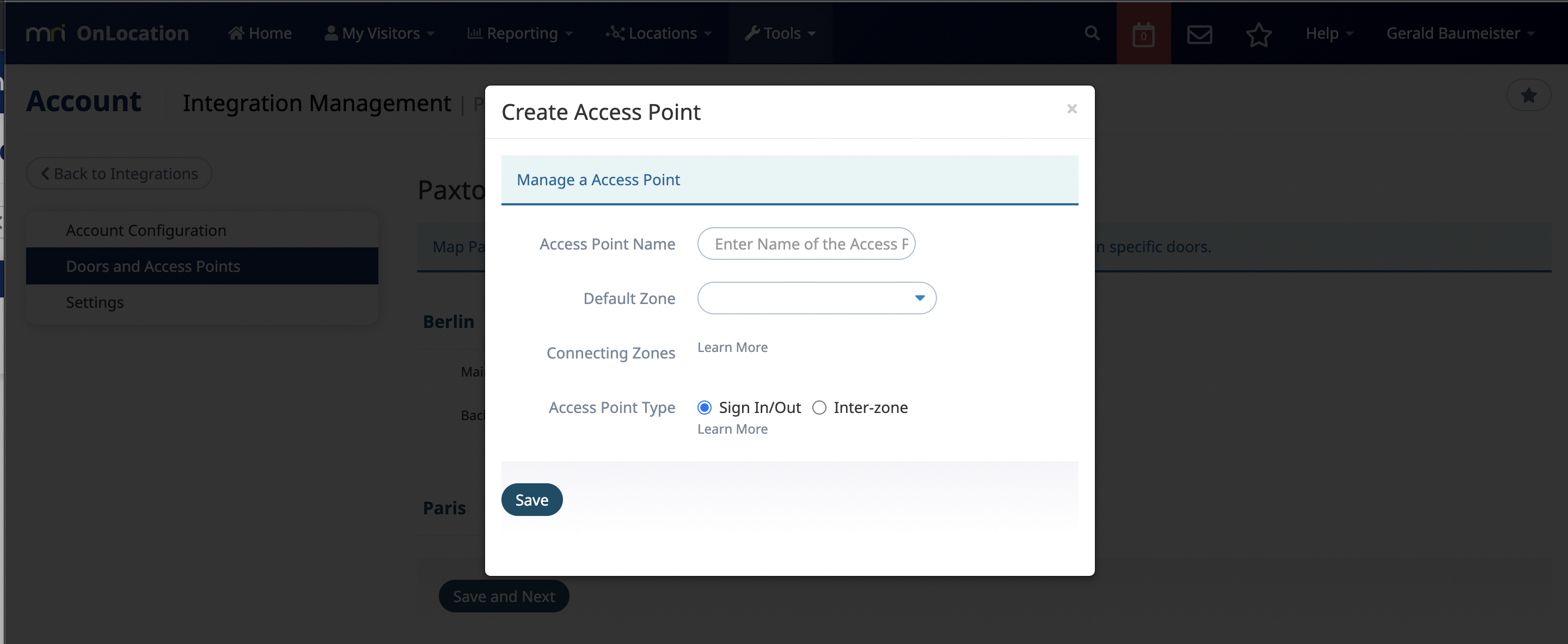Click Learn More under Access Point Type
1568x644 pixels.
(x=732, y=429)
